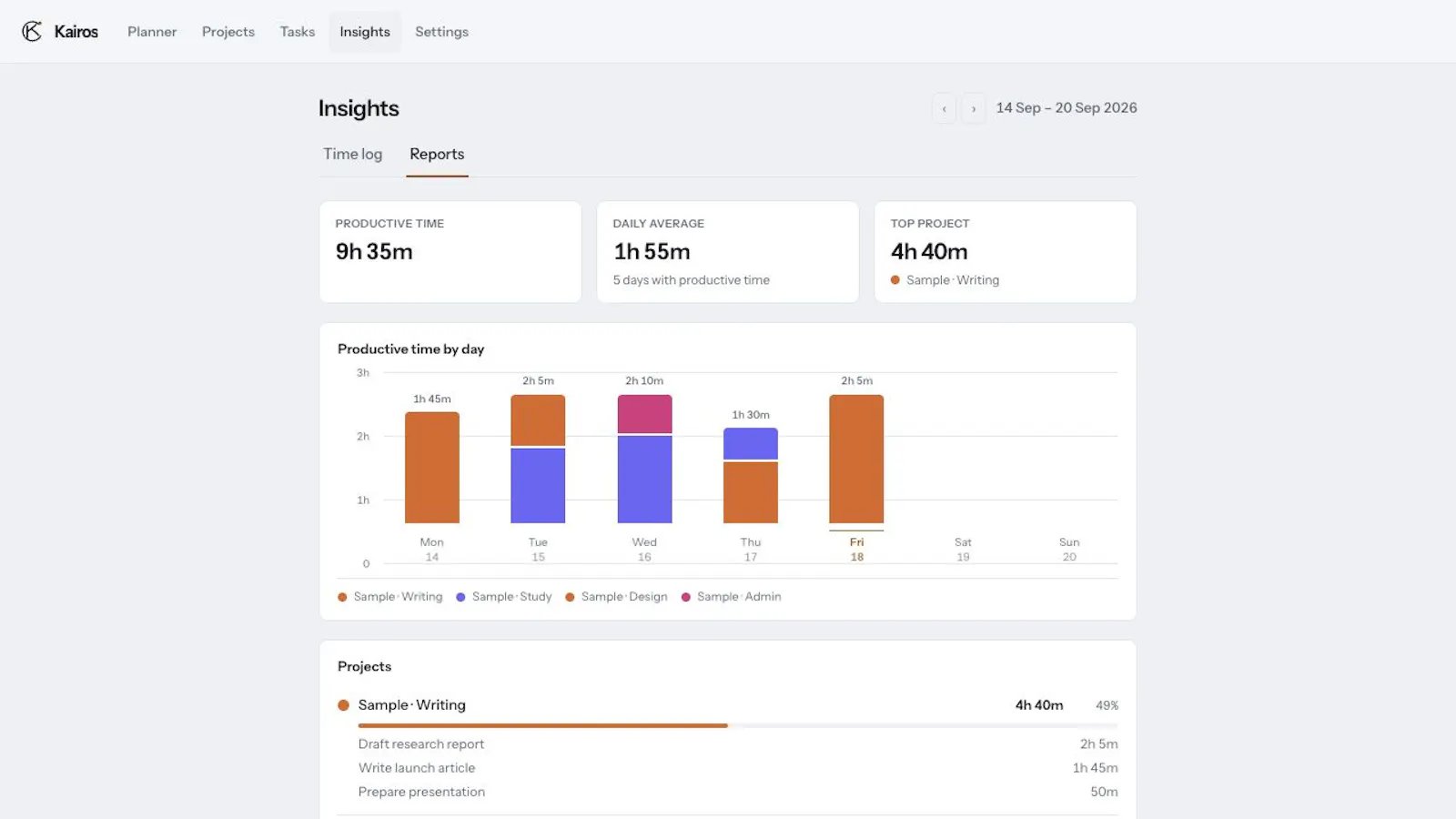The image size is (1456, 819).
Task: Click Wednesday's pink Admin bar segment
Action: pos(644,414)
